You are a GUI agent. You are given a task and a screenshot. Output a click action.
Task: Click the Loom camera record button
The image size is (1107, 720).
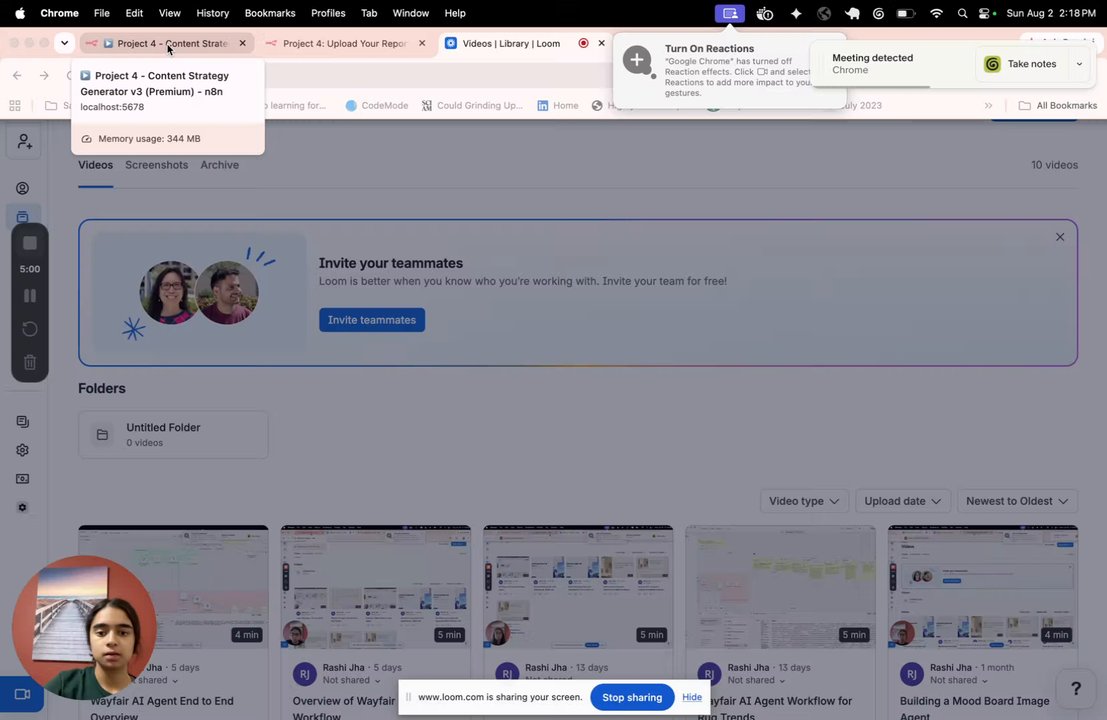[x=22, y=694]
